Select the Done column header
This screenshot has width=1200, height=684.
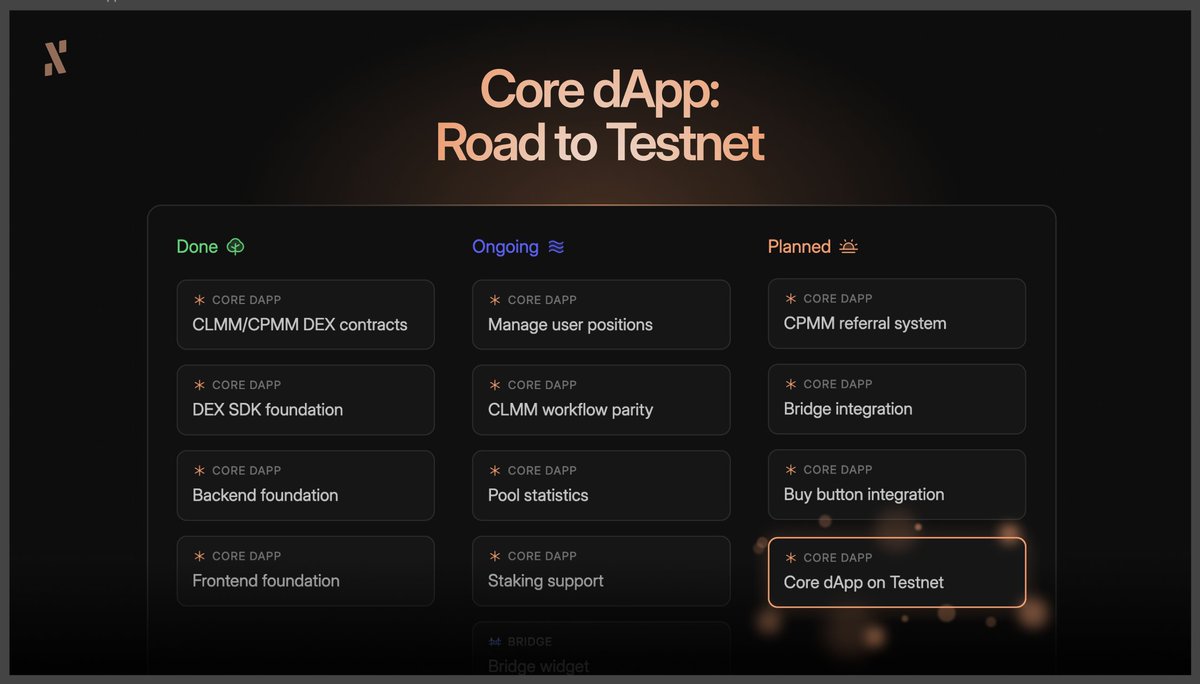coord(196,246)
